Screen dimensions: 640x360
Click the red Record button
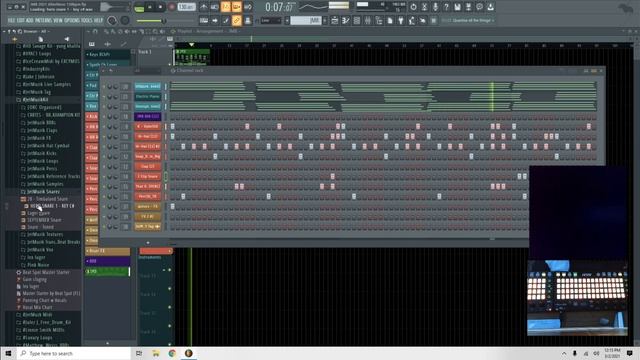[x=172, y=7]
